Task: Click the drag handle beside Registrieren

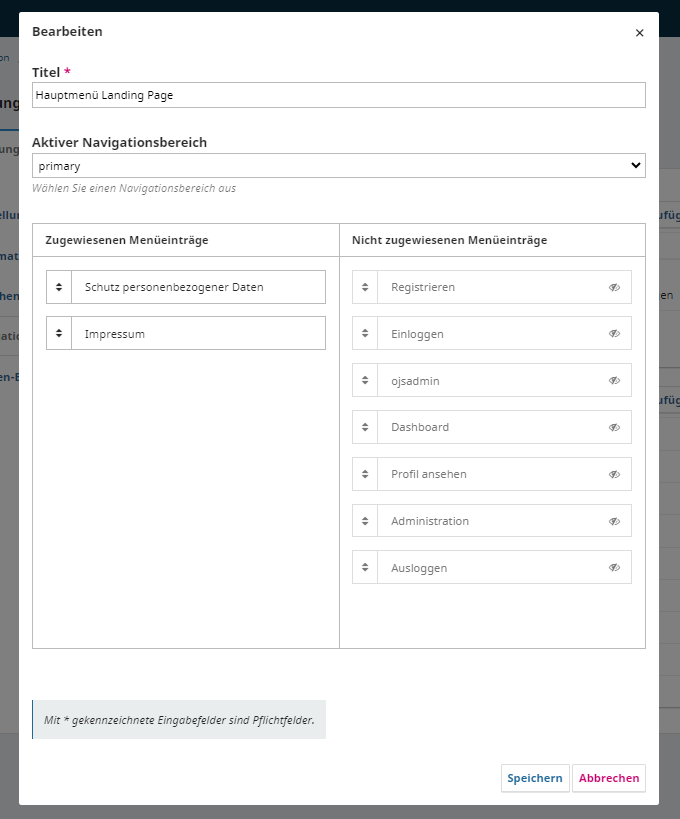Action: (365, 287)
